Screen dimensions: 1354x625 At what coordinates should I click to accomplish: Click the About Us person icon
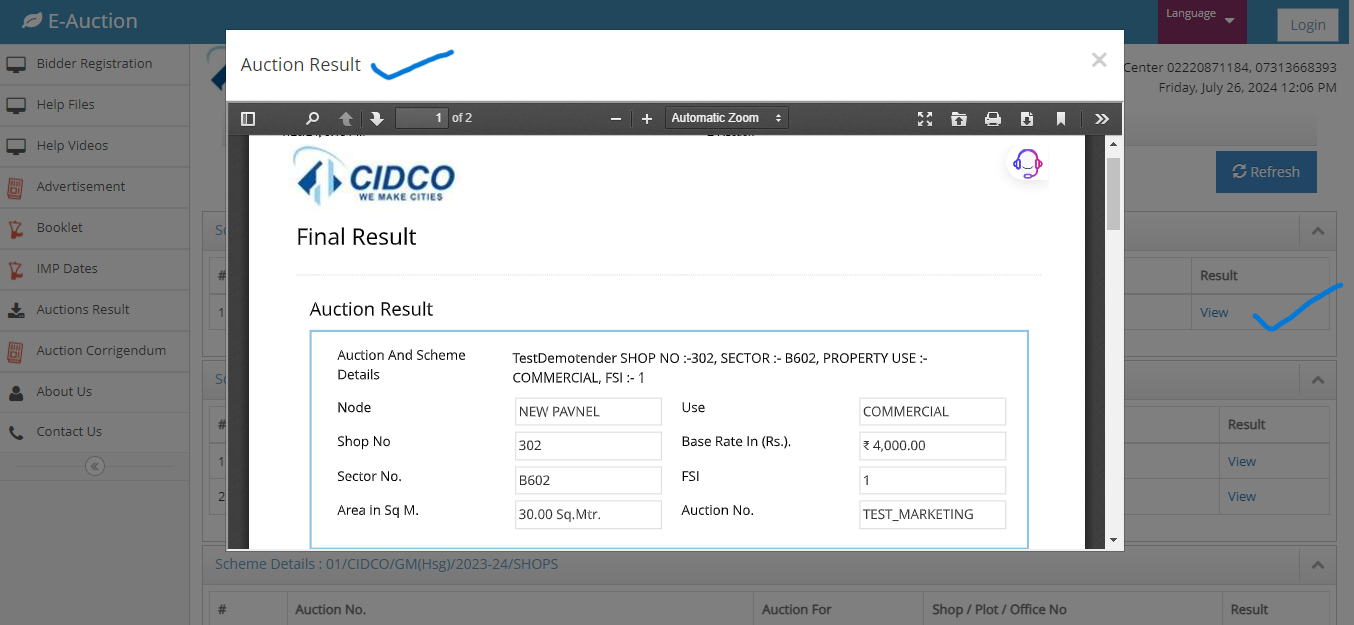click(15, 392)
